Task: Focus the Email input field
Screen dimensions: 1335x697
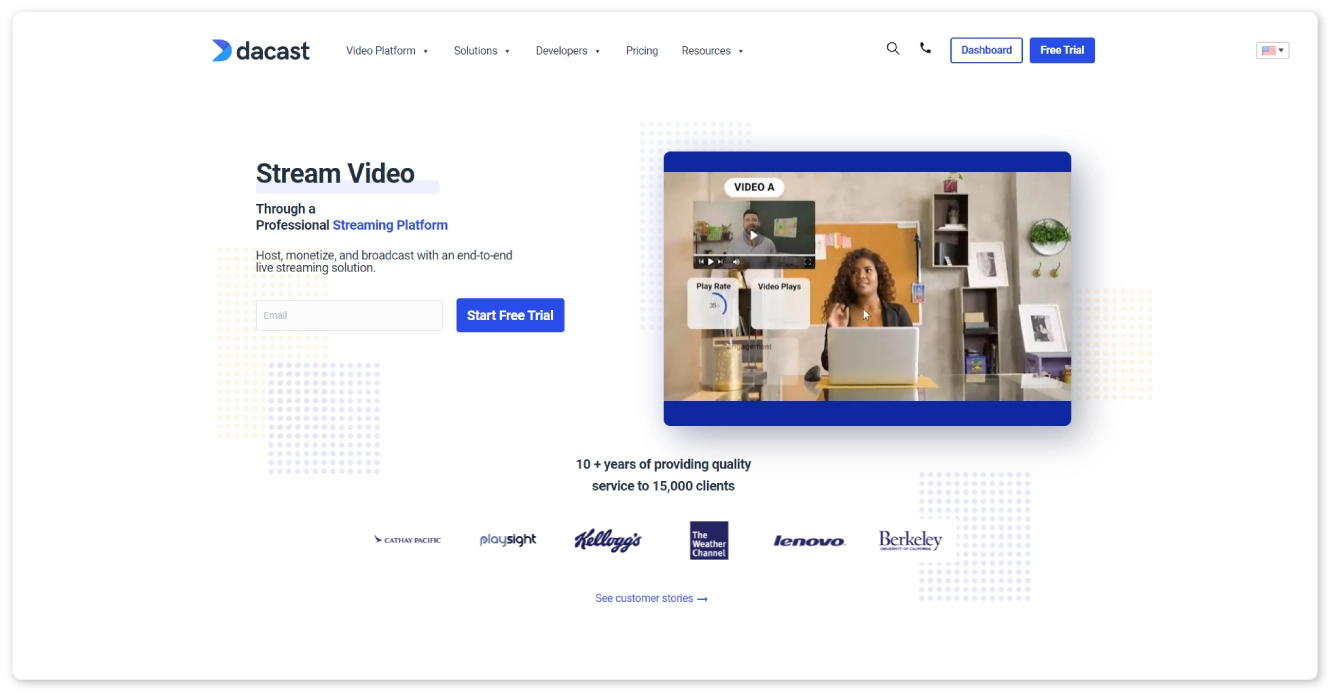Action: point(349,316)
